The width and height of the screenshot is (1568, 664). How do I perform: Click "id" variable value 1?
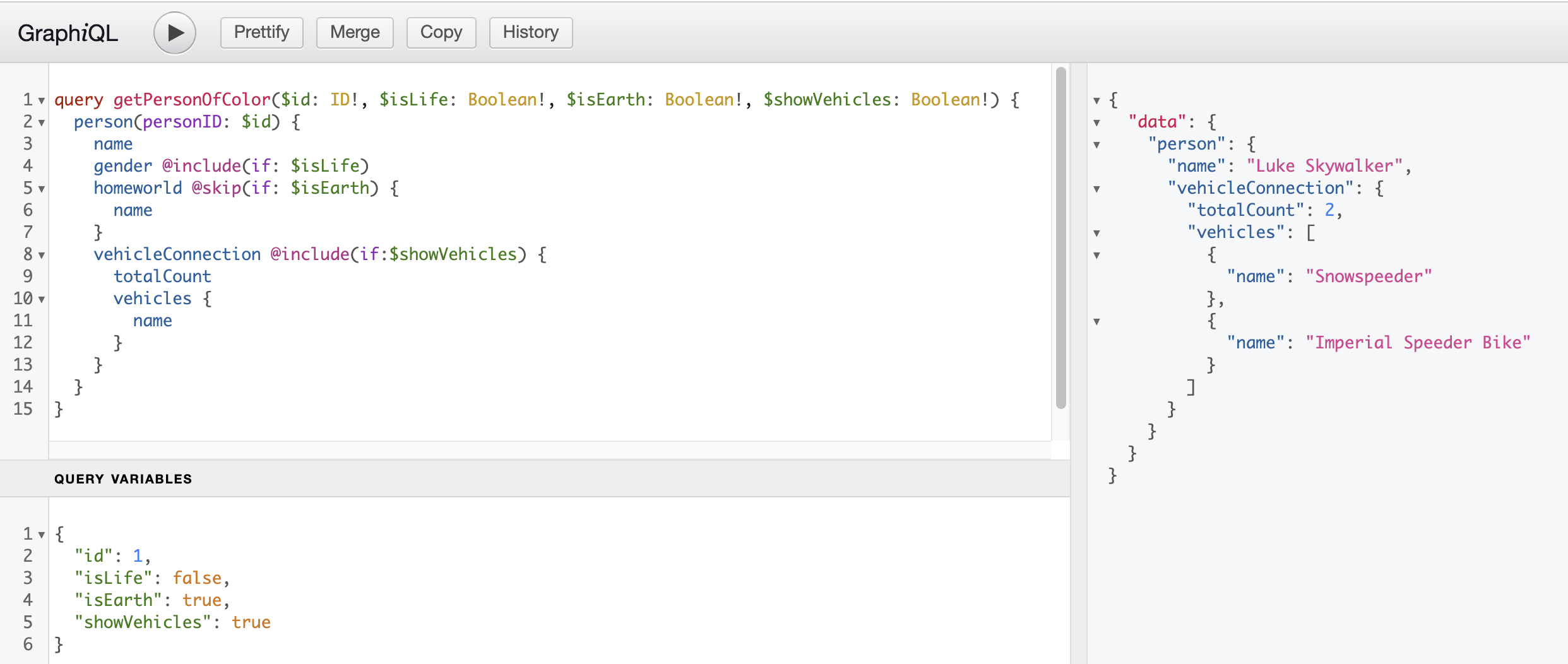click(138, 556)
